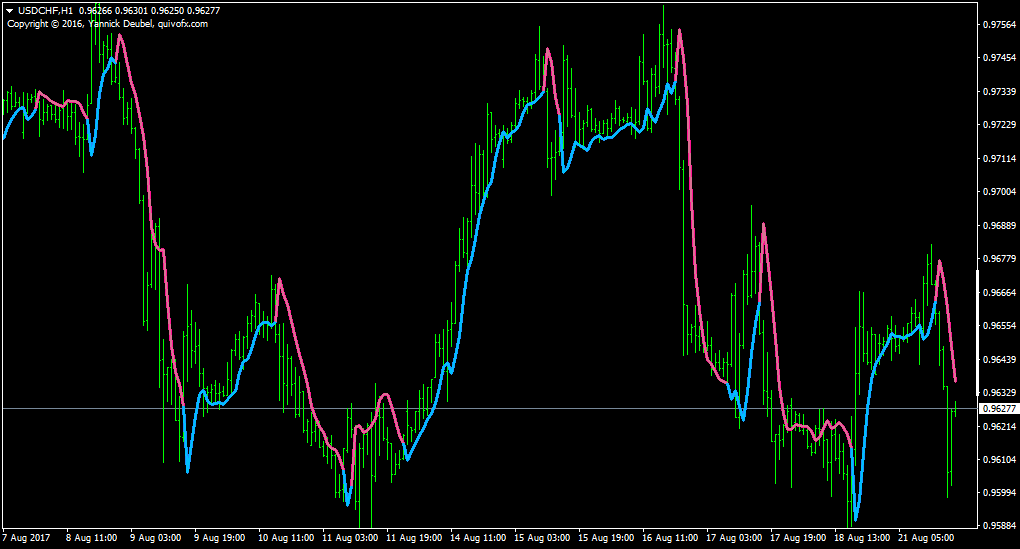Click the 17 Aug 19:00 time label
The width and height of the screenshot is (1020, 549).
point(799,538)
